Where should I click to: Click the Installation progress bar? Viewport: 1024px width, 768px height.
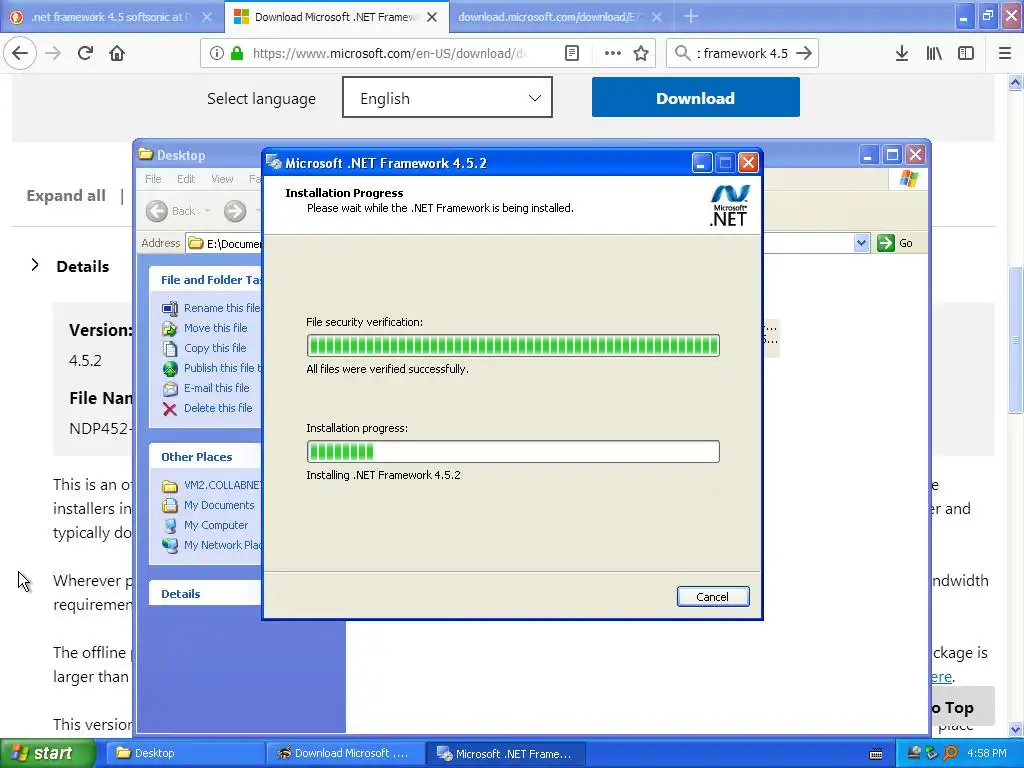coord(513,451)
